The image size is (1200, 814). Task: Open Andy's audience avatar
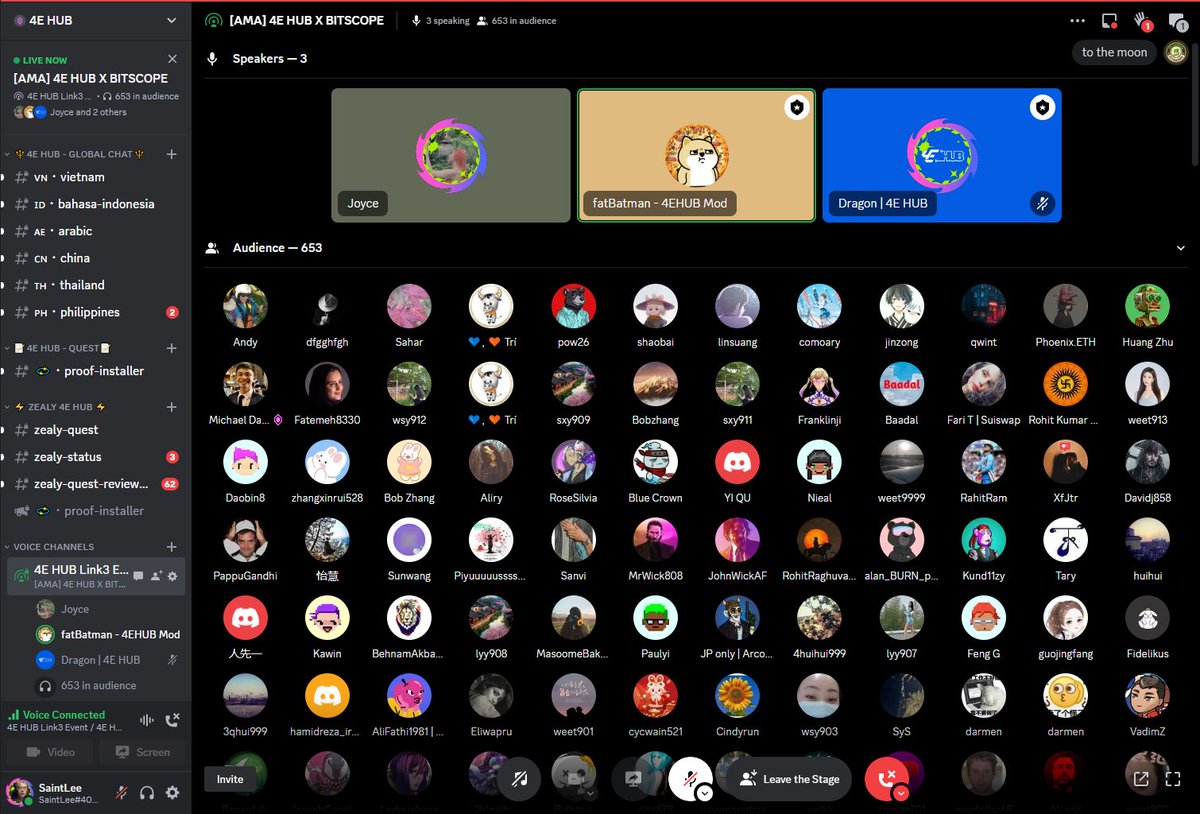245,306
